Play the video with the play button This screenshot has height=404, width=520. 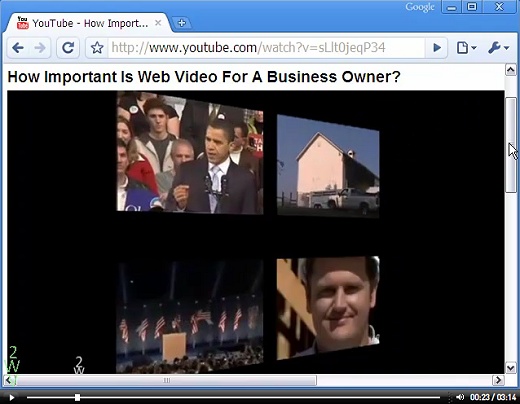tap(12, 397)
